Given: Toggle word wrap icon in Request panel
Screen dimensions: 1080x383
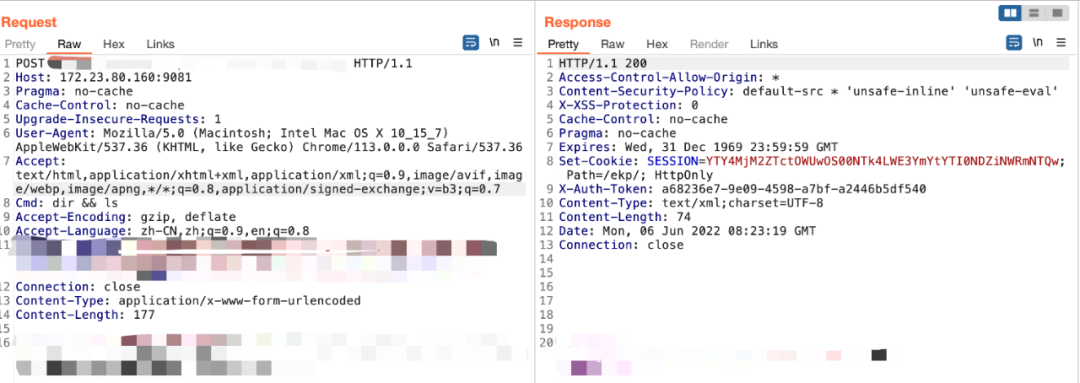Looking at the screenshot, I should coord(470,43).
